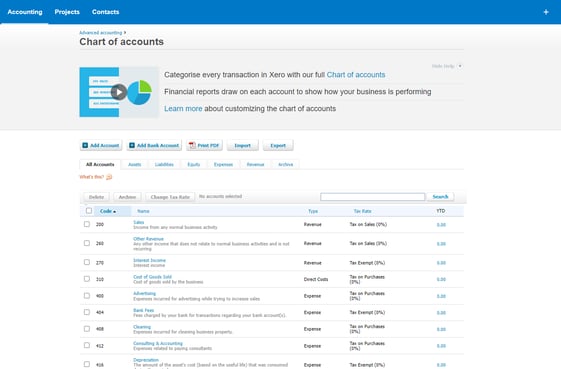561x369 pixels.
Task: Click the YTD amount for Advertising row
Action: coord(441,296)
